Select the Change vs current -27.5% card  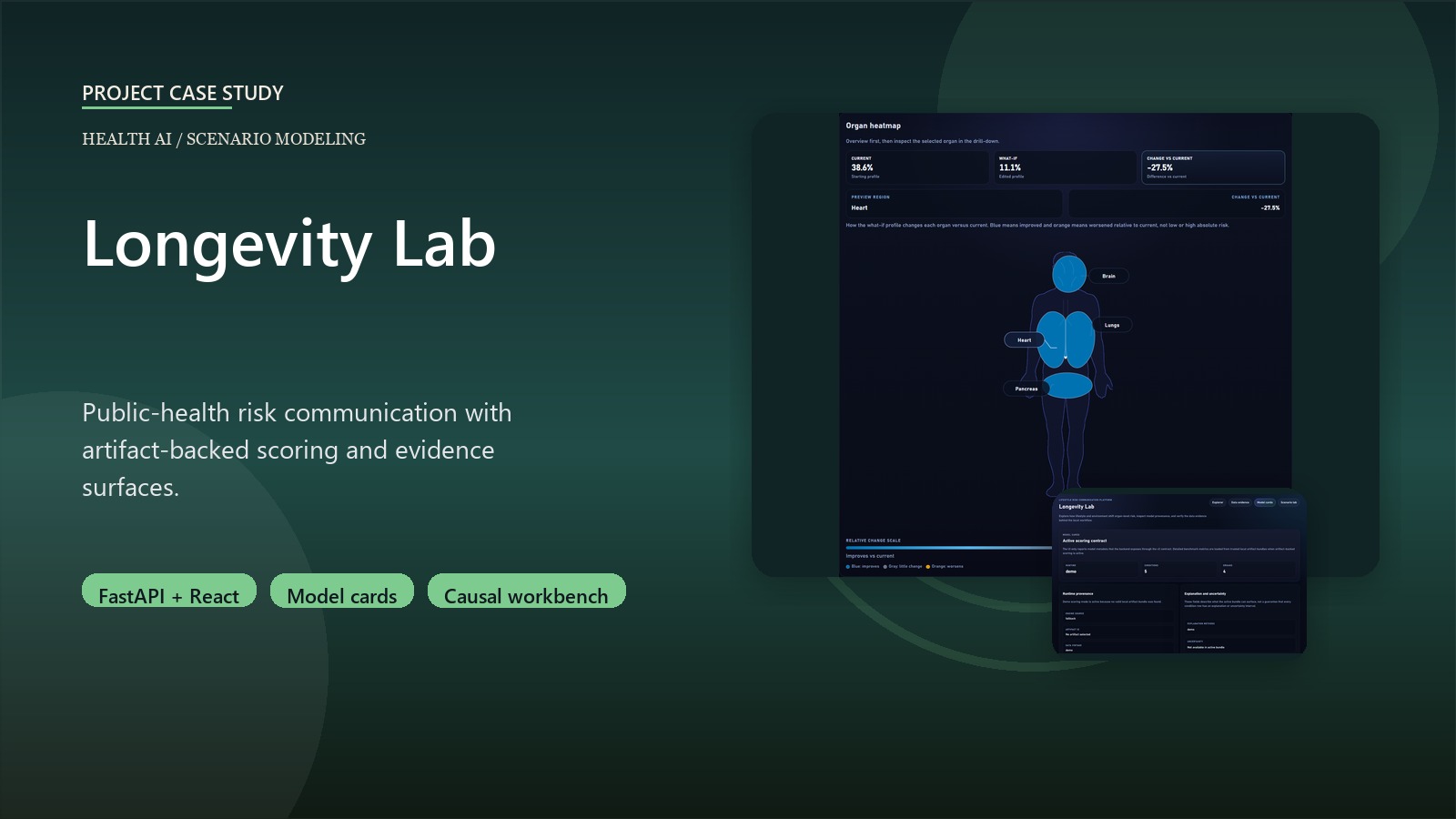(x=1213, y=167)
